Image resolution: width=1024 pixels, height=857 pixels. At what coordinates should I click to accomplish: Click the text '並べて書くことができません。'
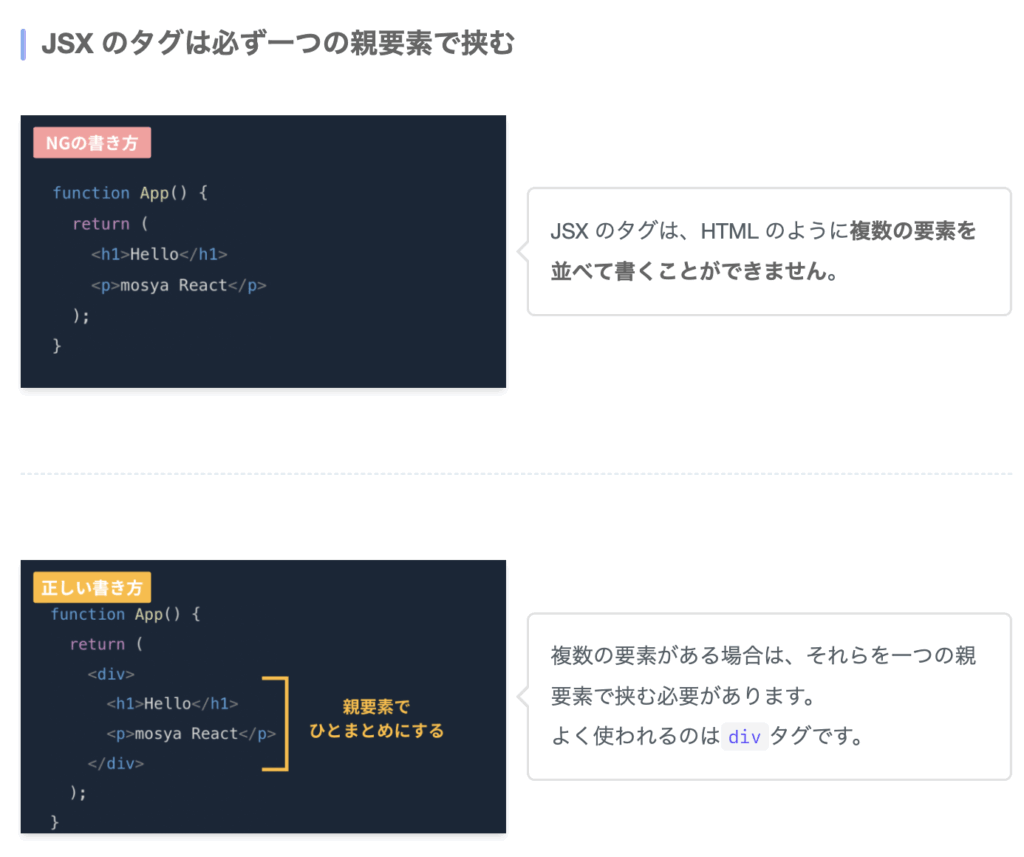(695, 270)
